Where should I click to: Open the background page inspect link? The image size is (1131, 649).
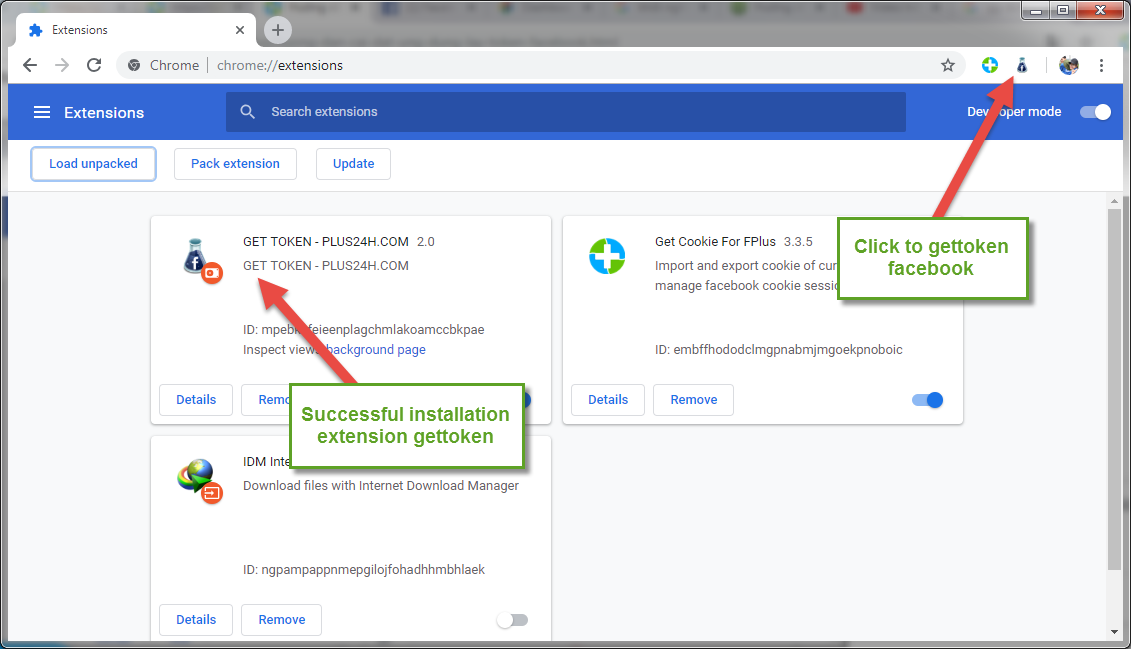pyautogui.click(x=377, y=350)
